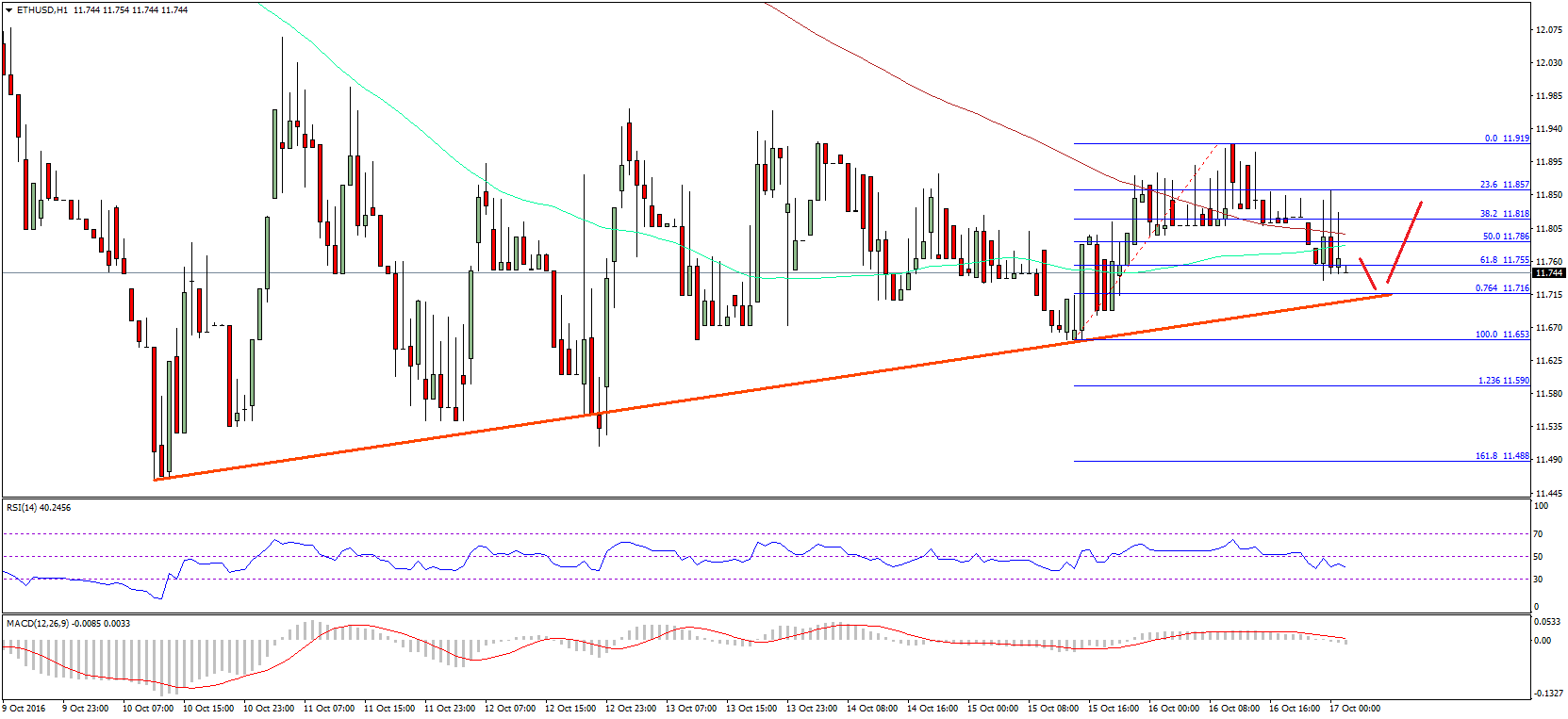Click the 12.075 price axis label
1568x719 pixels.
(1549, 30)
